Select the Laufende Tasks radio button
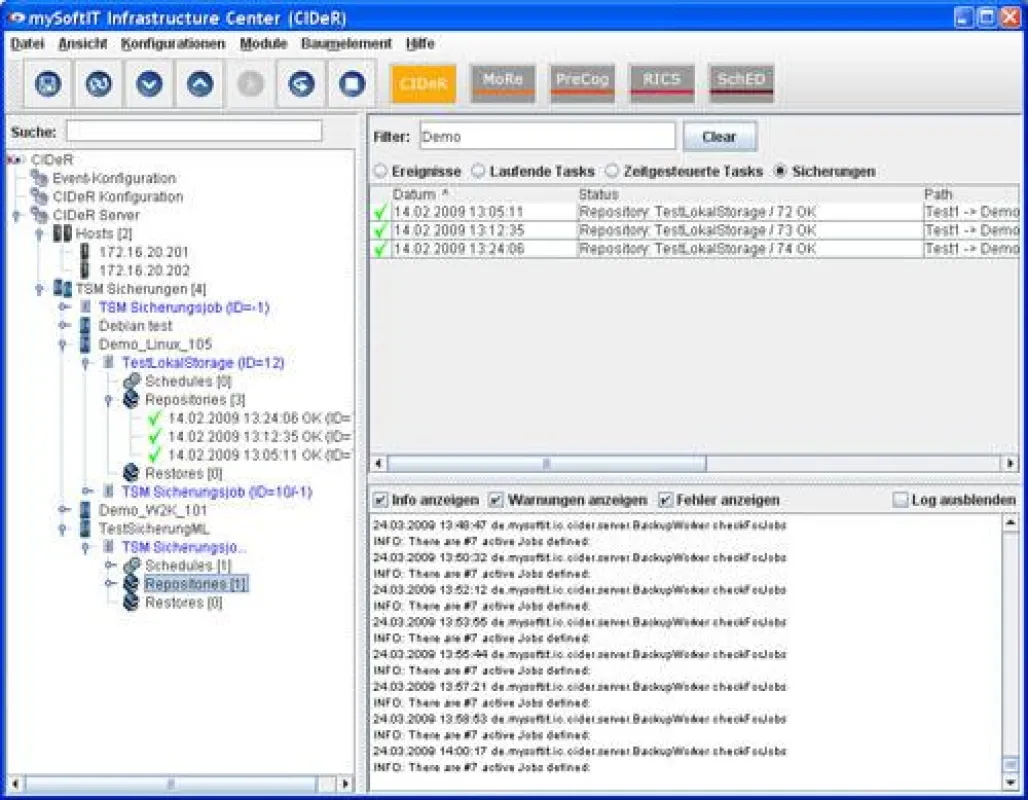1028x800 pixels. pos(479,170)
